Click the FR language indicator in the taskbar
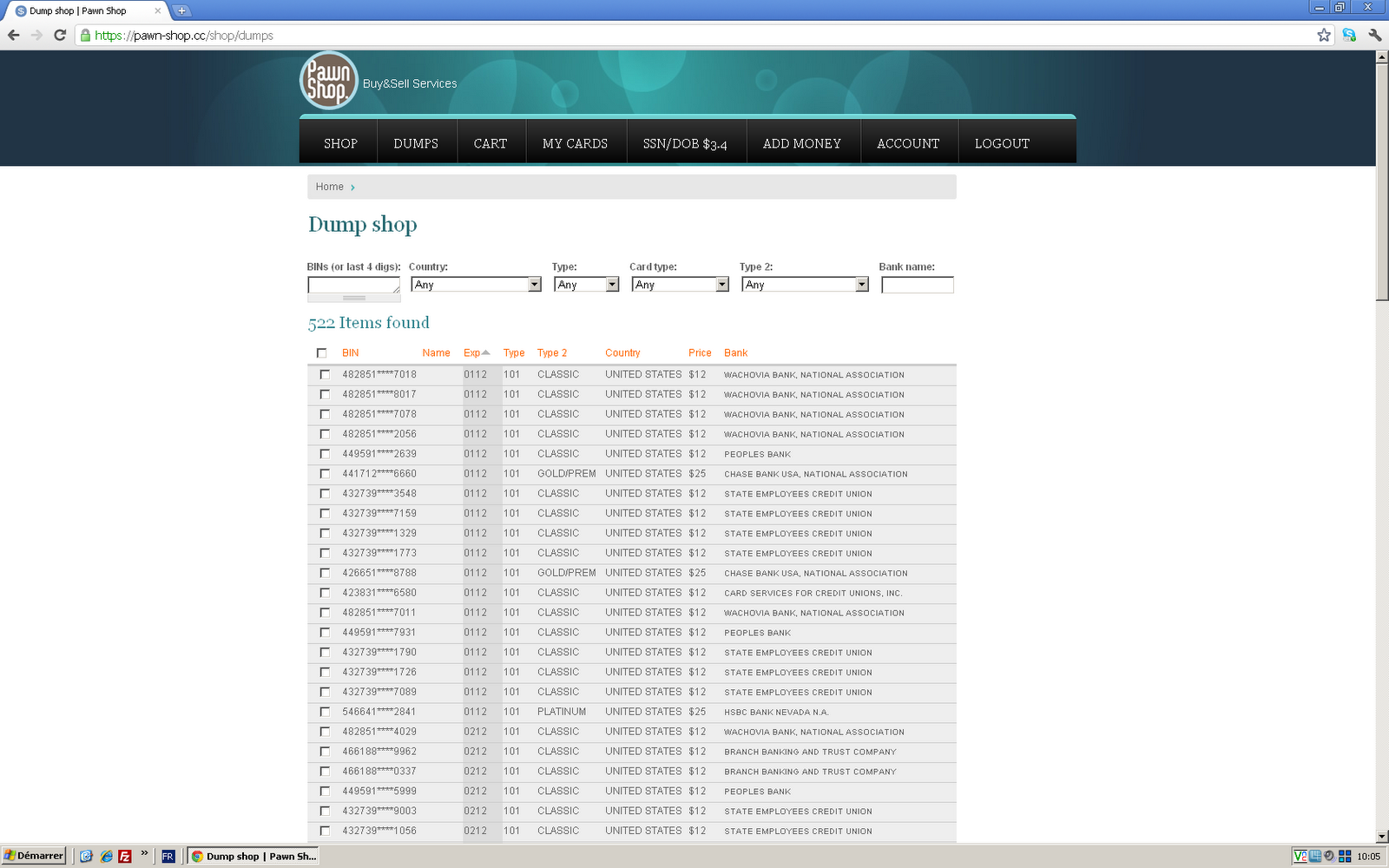 (168, 856)
